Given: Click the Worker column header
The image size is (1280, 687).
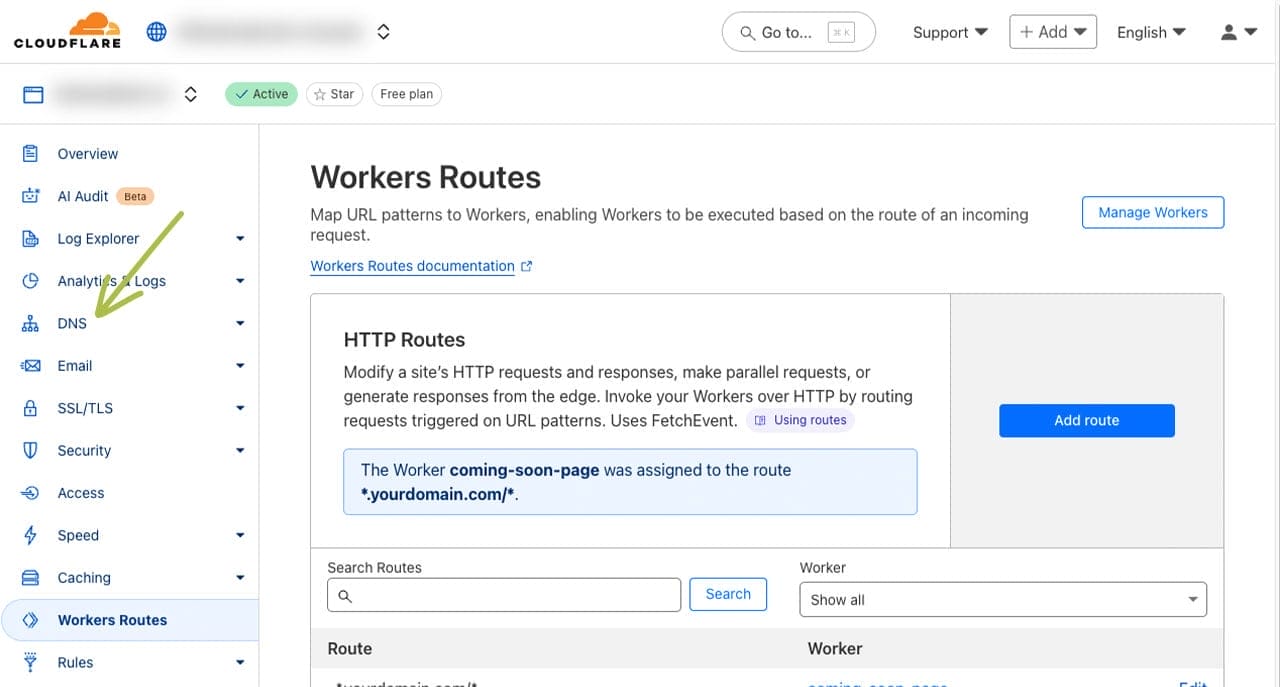Looking at the screenshot, I should 835,649.
